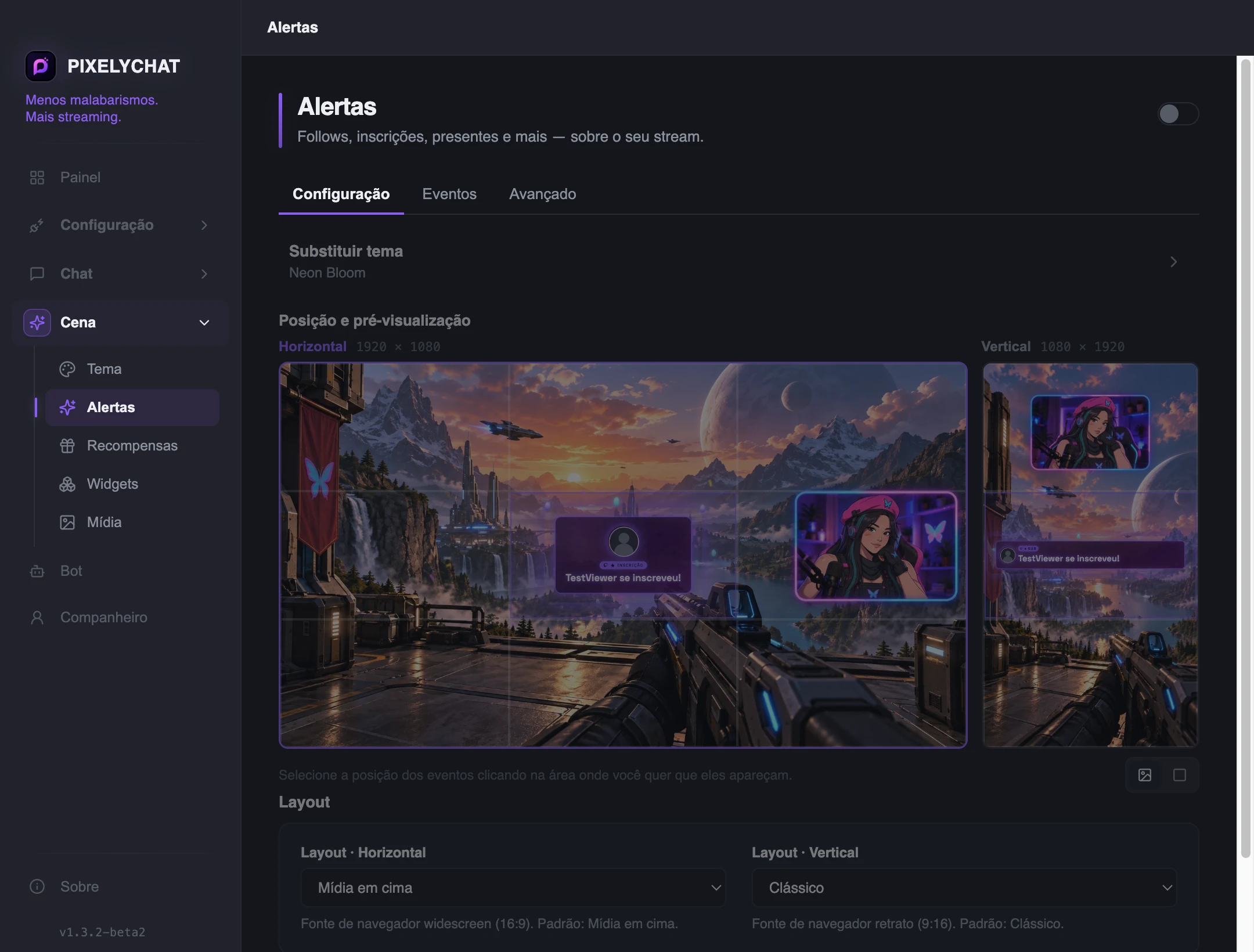This screenshot has width=1254, height=952.
Task: Click the Widgets blocks icon
Action: (67, 484)
